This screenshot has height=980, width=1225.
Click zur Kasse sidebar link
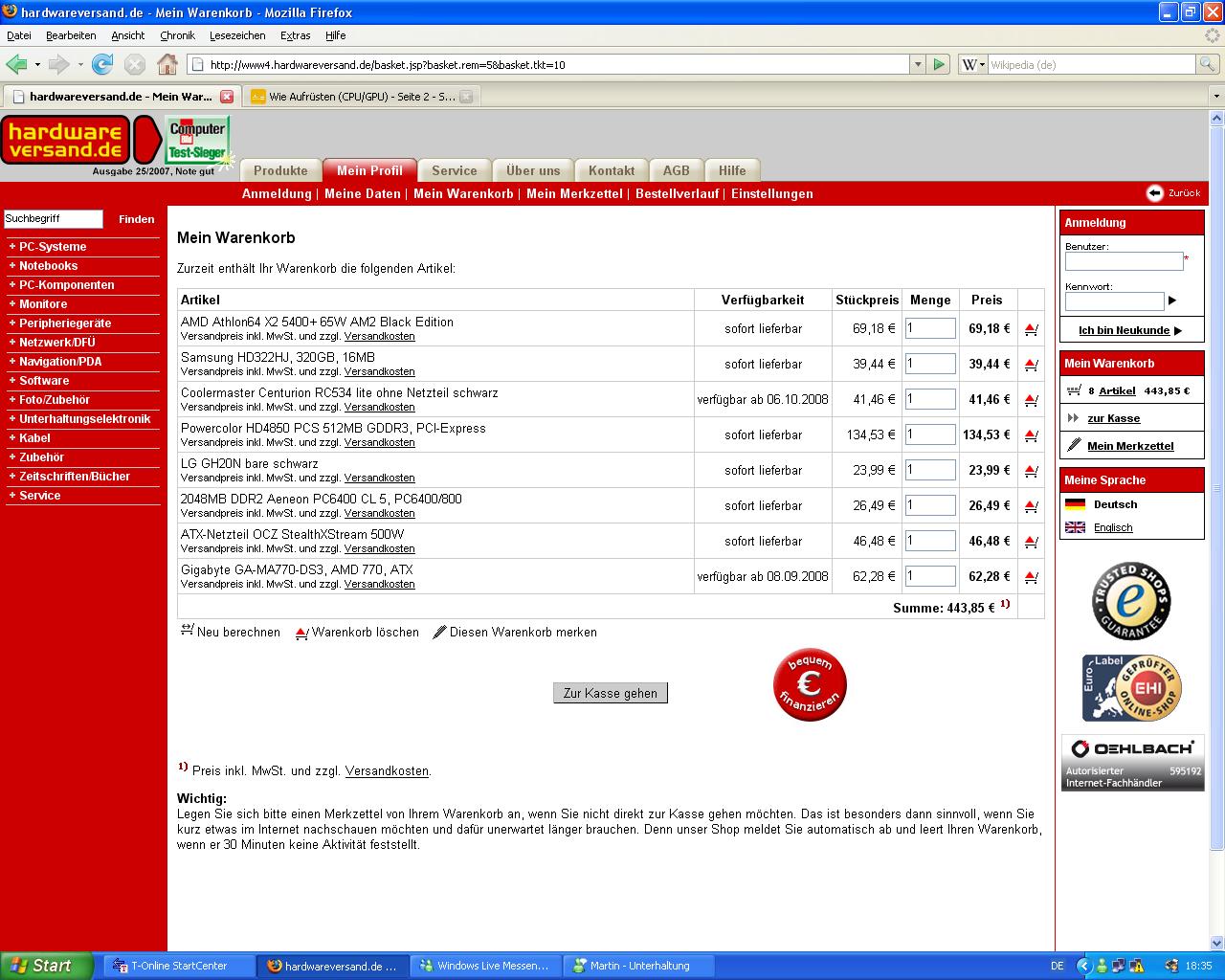(x=1113, y=418)
